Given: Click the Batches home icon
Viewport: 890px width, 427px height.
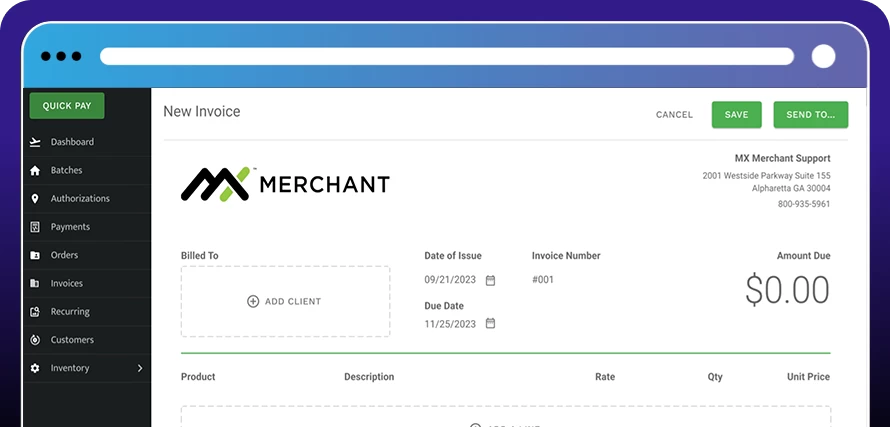Looking at the screenshot, I should 35,170.
